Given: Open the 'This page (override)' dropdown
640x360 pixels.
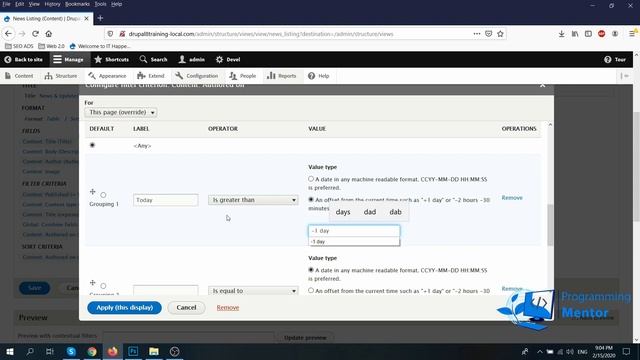Looking at the screenshot, I should (121, 112).
